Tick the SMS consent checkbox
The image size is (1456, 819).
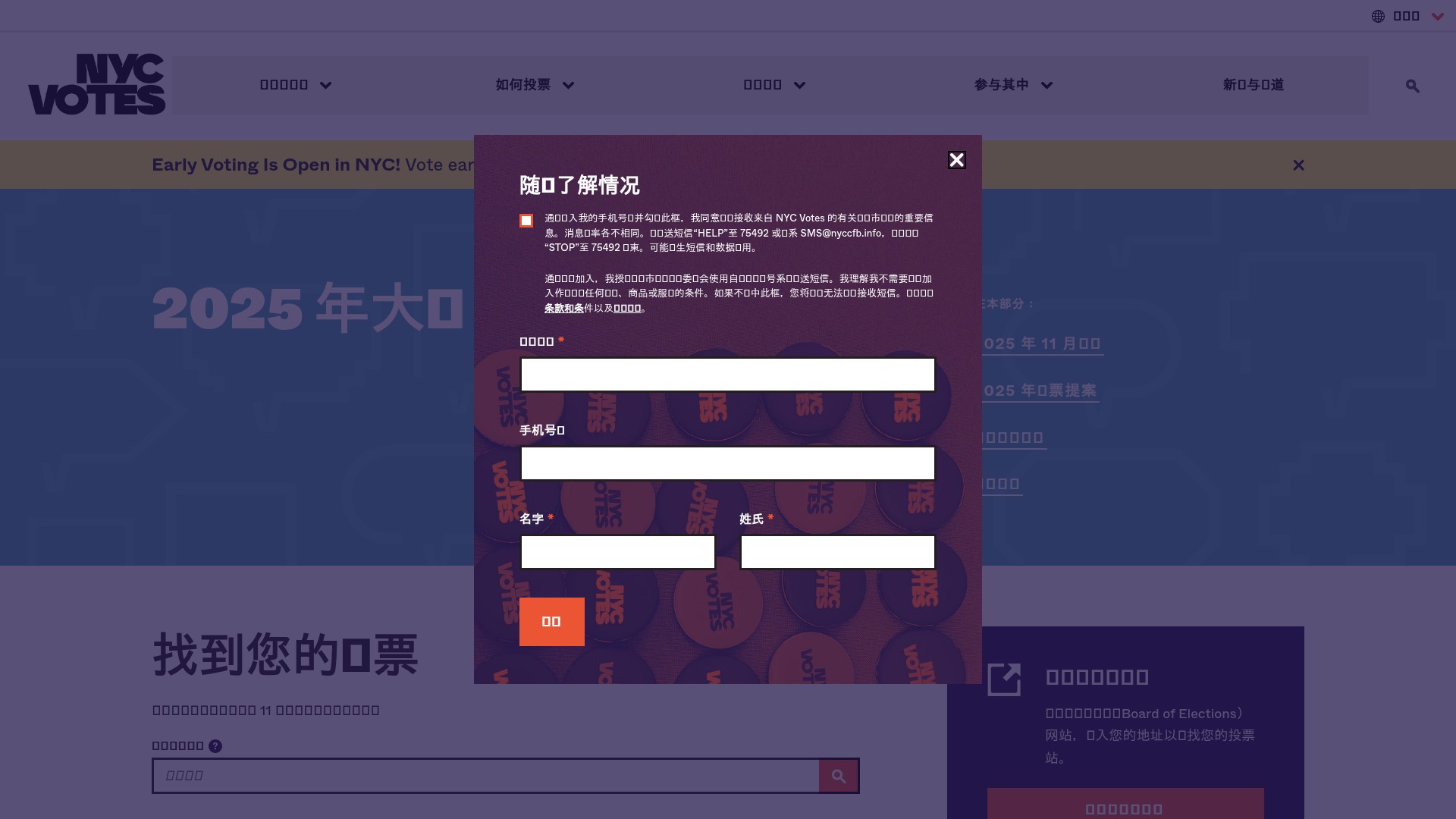coord(526,221)
